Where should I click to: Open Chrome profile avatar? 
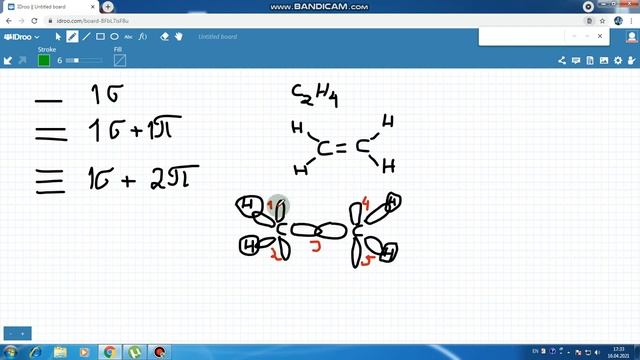click(618, 21)
